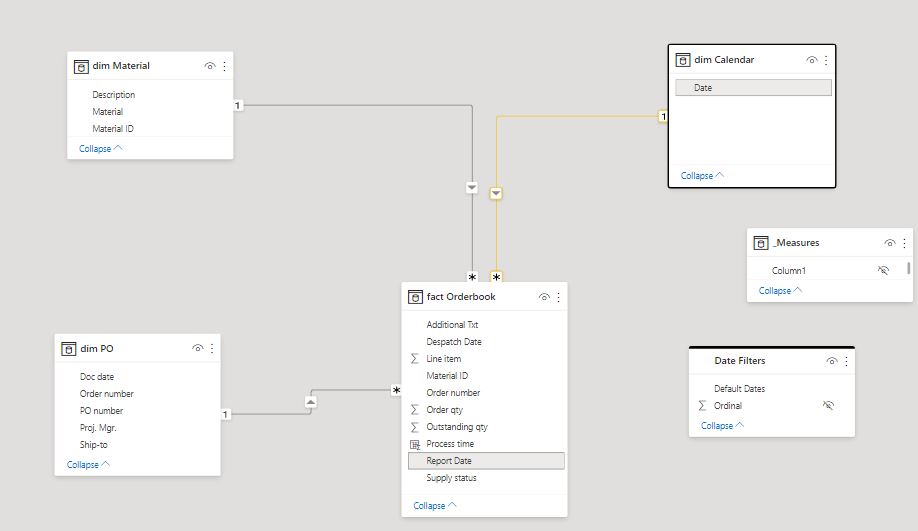Open more options for Date Filters
This screenshot has height=531, width=918.
846,361
